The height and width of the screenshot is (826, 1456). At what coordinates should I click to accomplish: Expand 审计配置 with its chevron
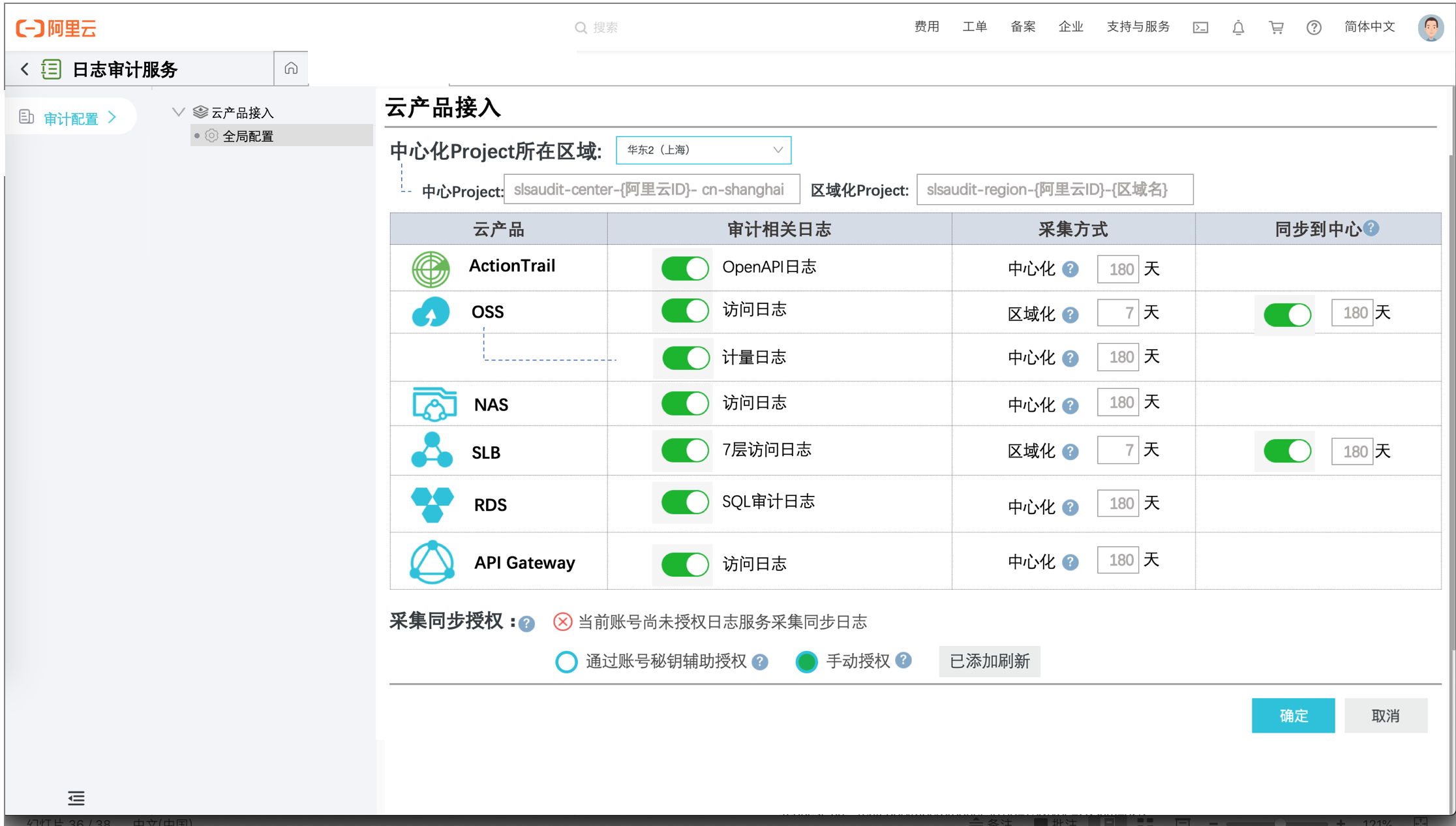[x=112, y=117]
